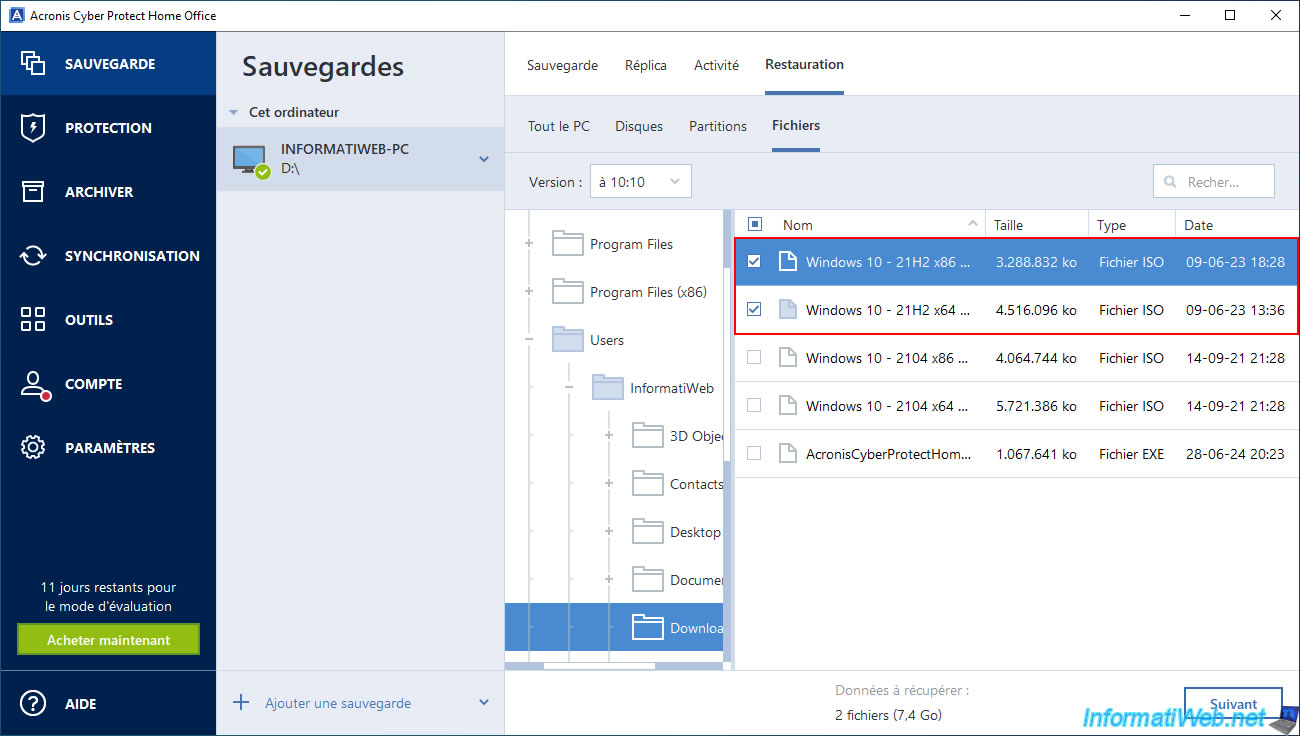Screen dimensions: 1300x736
Task: Click the folder tree horizontal scrollbar
Action: tap(599, 665)
